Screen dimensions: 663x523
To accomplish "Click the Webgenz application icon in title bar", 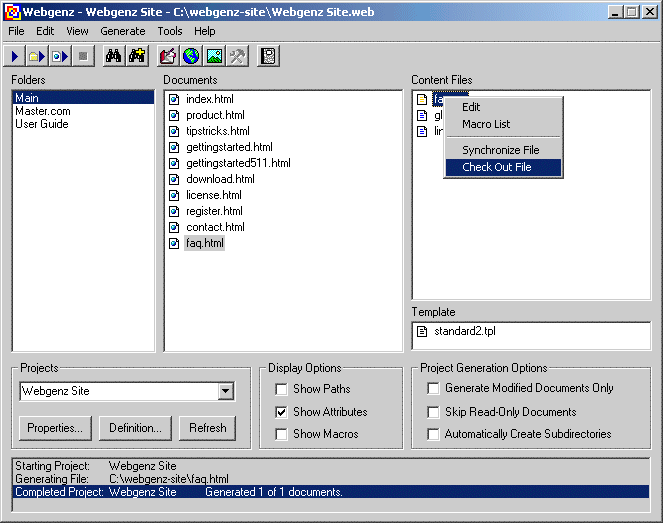I will [x=12, y=12].
